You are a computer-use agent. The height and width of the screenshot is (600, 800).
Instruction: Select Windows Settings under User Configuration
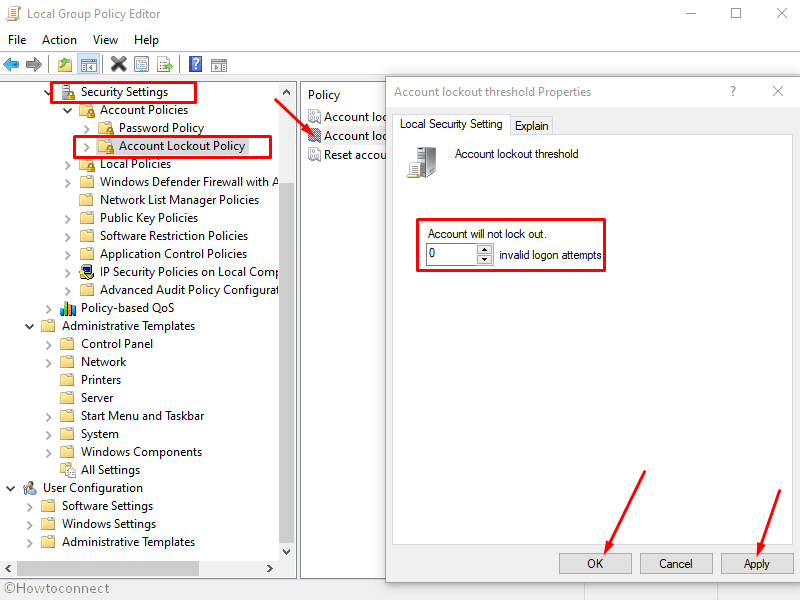[x=109, y=524]
